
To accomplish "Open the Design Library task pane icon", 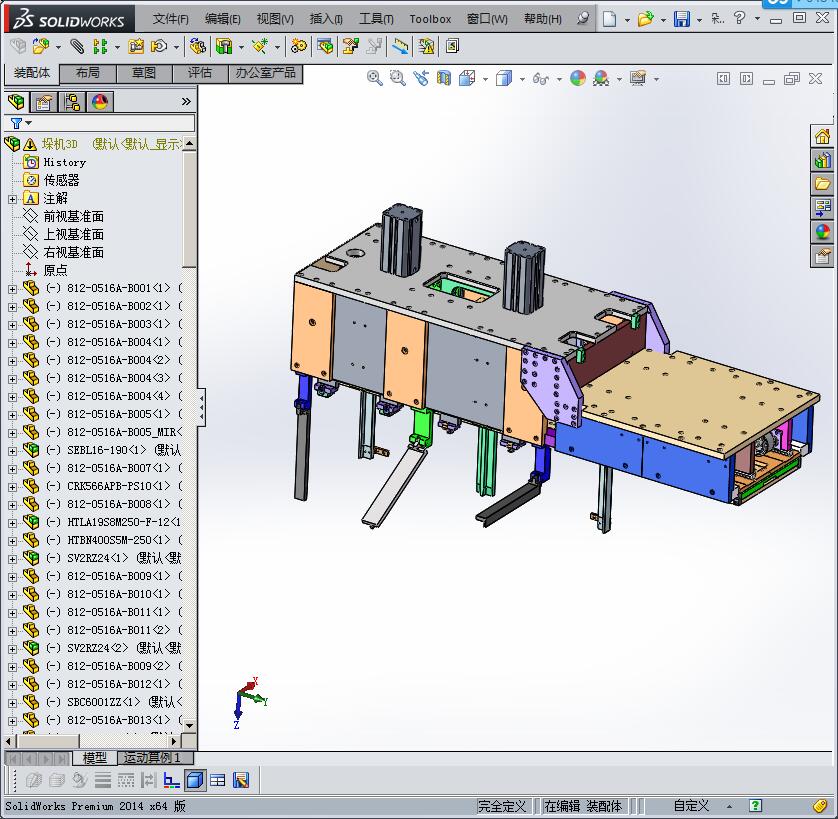I will click(822, 160).
